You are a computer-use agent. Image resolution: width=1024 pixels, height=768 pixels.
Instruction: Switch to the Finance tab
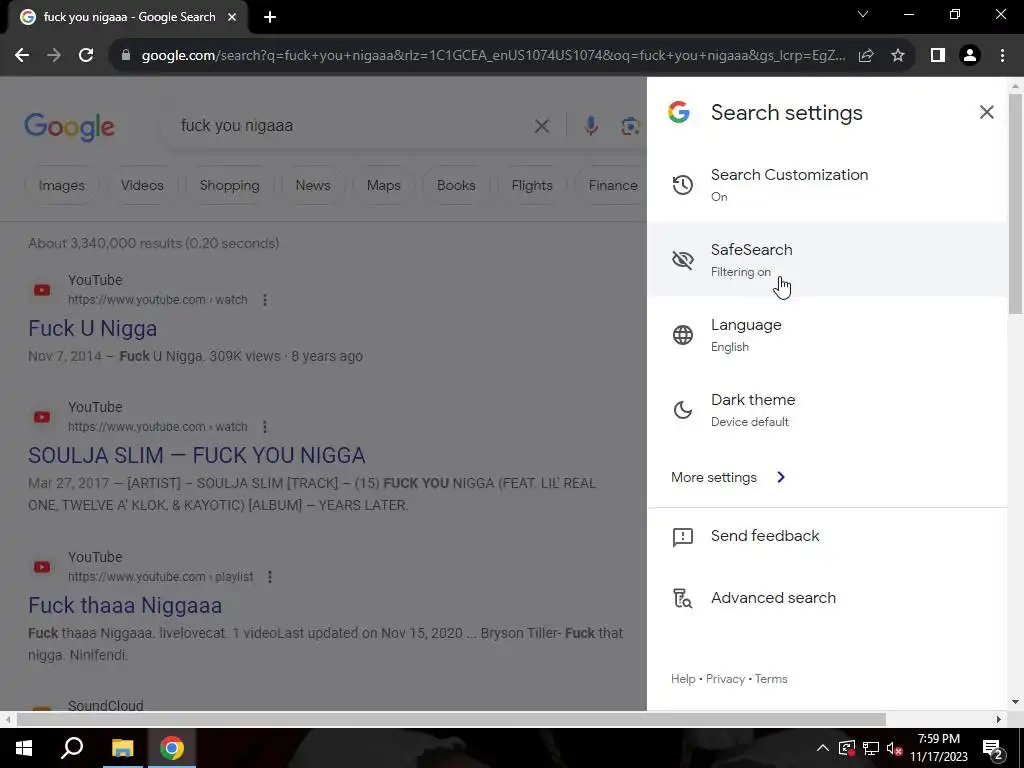pyautogui.click(x=613, y=185)
